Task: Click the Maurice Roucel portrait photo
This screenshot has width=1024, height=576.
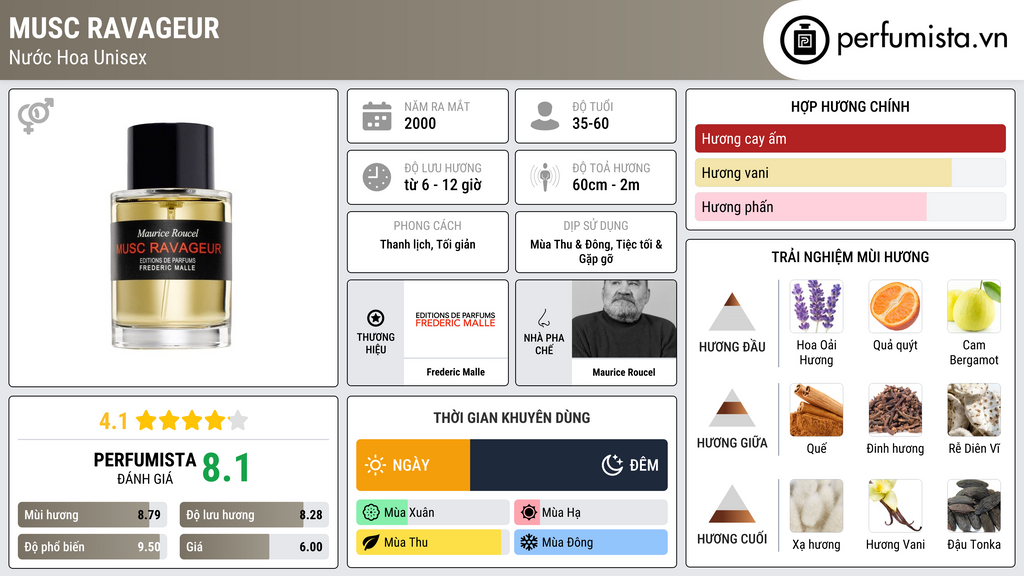Action: [x=624, y=319]
